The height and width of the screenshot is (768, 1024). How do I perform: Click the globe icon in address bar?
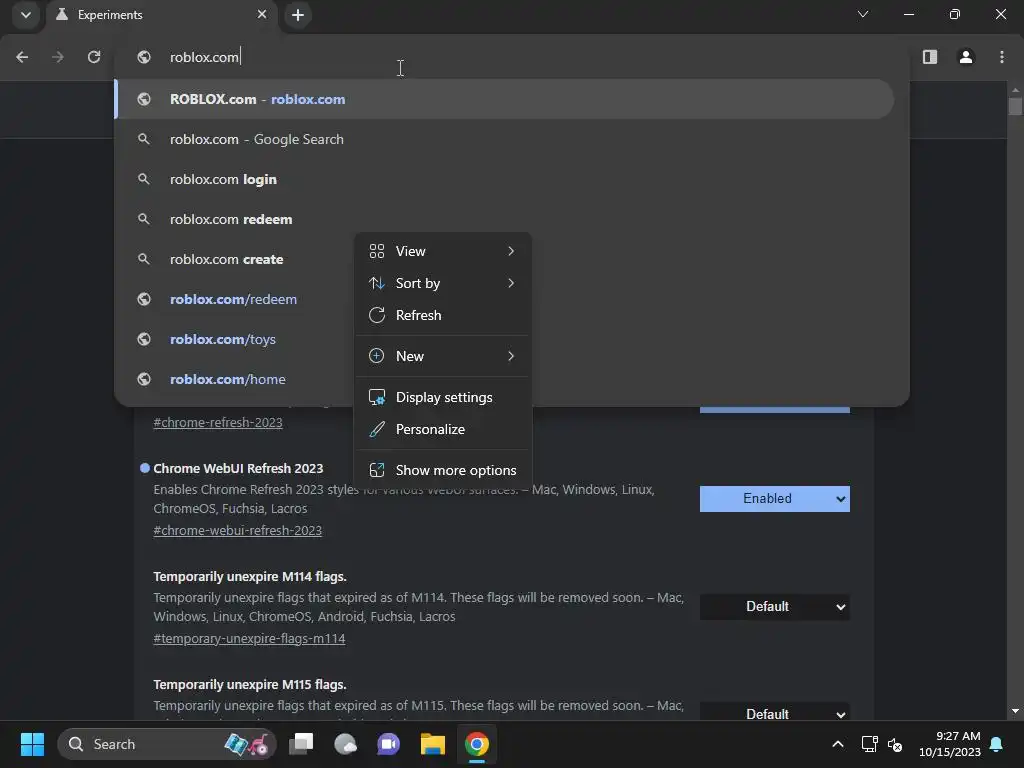[x=144, y=57]
